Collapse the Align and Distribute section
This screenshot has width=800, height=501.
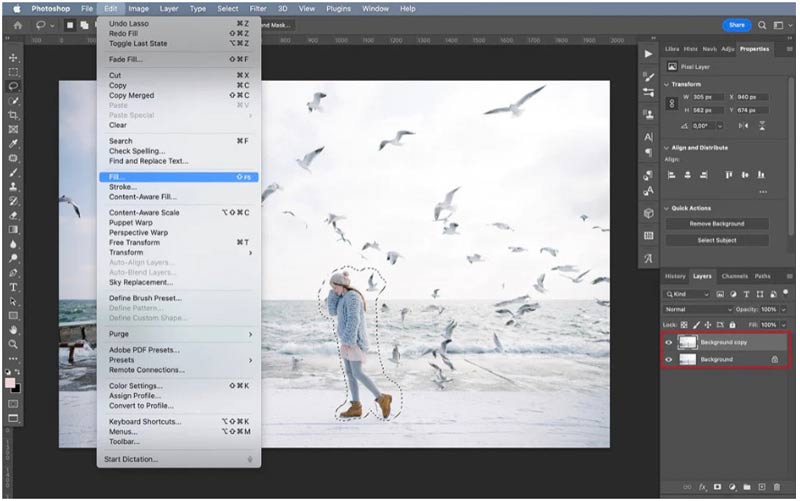[666, 148]
